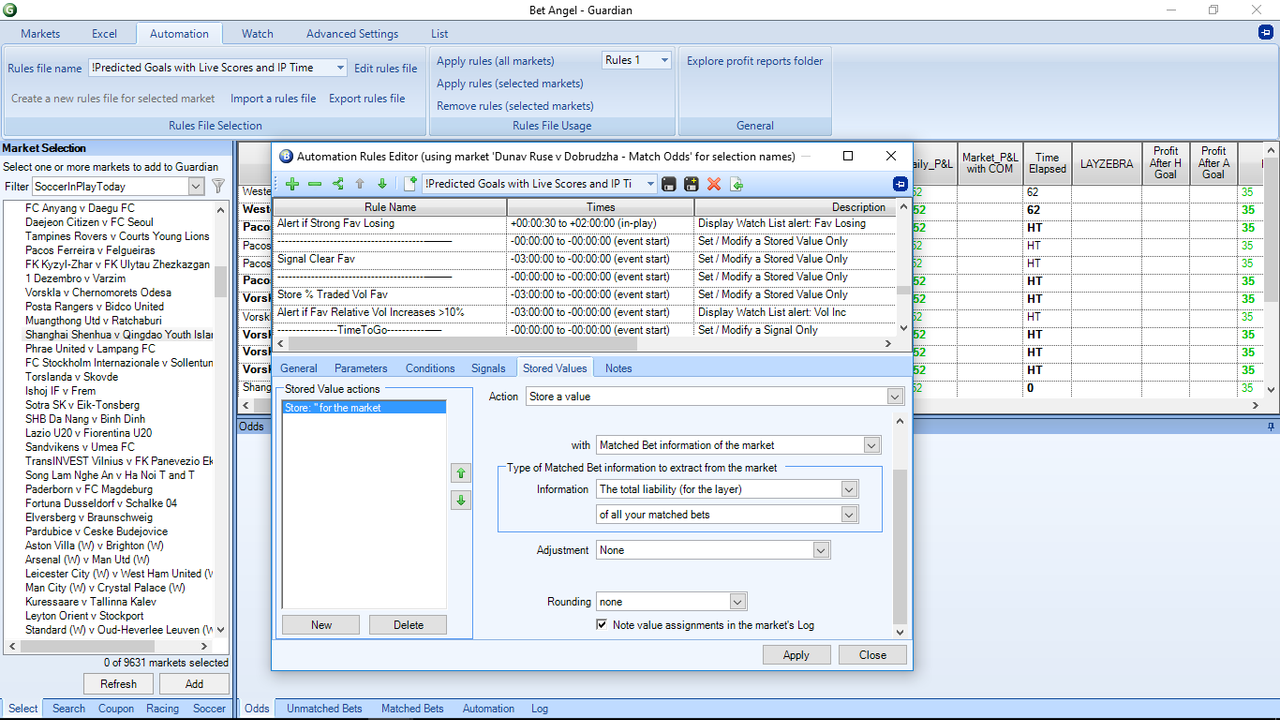The width and height of the screenshot is (1280, 720).
Task: Switch to General tab in rules editor
Action: coord(299,368)
